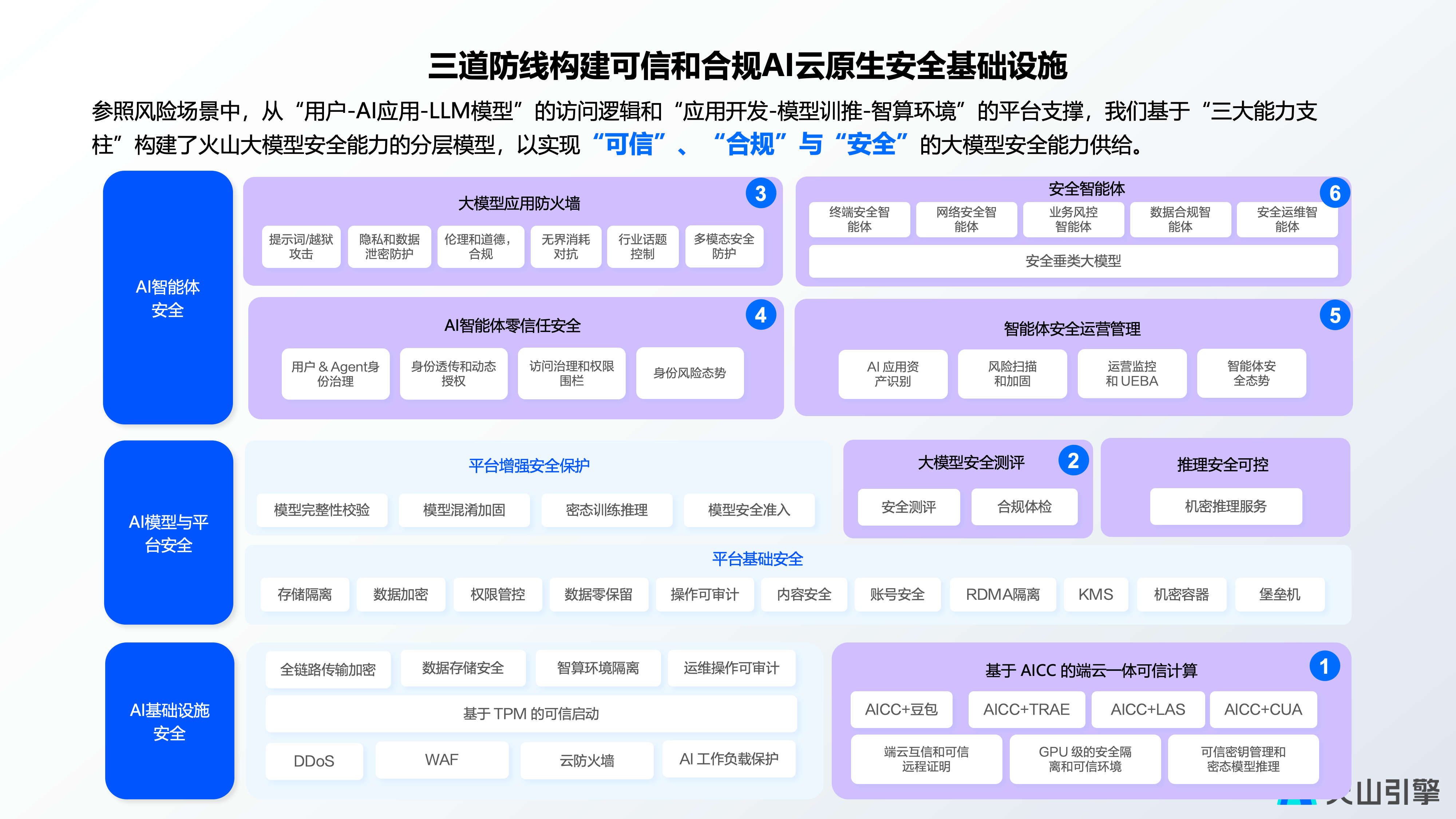
Task: Click the "智能体安全运营管理" heading
Action: pos(1072,329)
